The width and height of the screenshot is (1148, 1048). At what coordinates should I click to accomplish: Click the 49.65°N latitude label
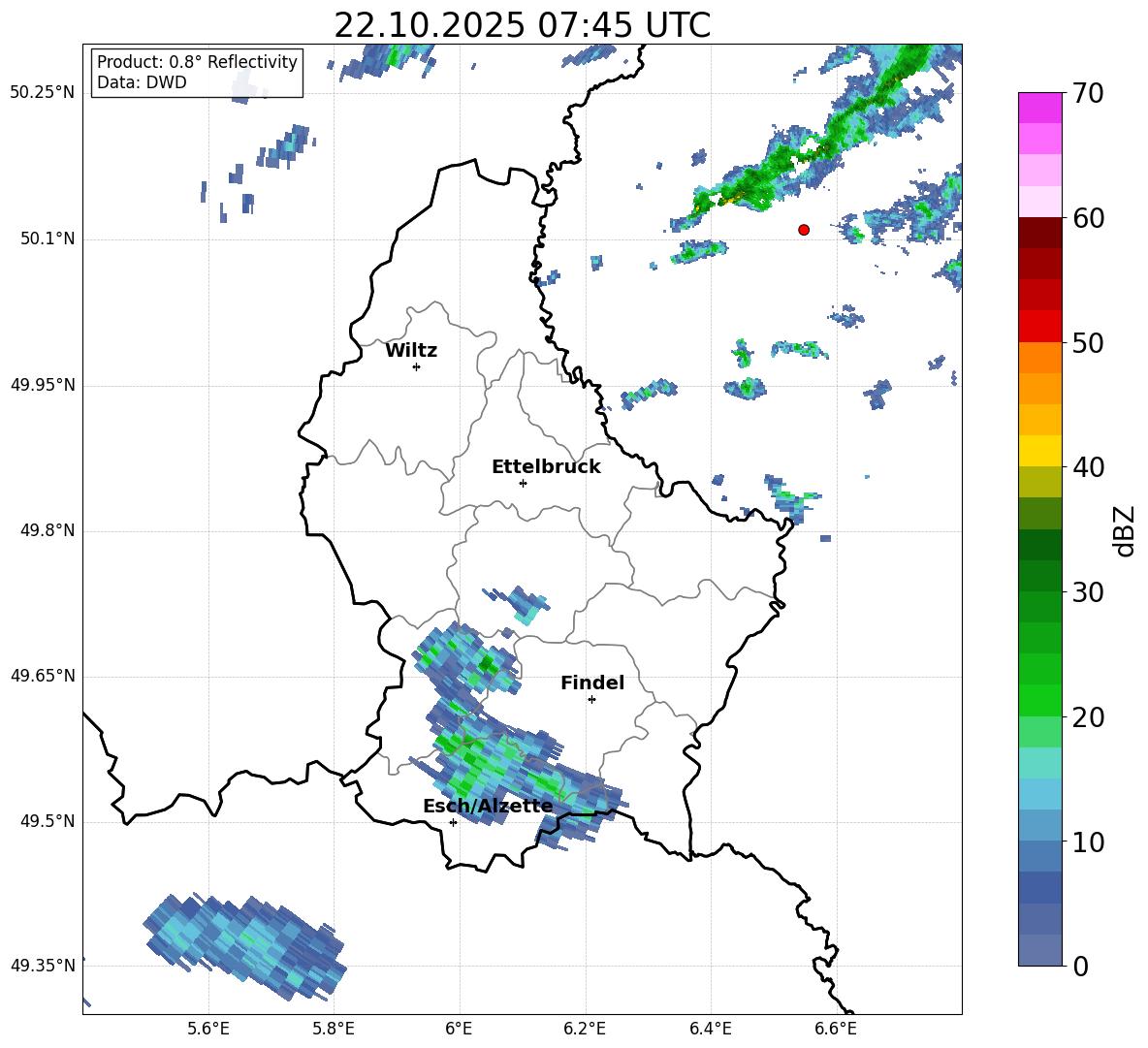coord(43,675)
